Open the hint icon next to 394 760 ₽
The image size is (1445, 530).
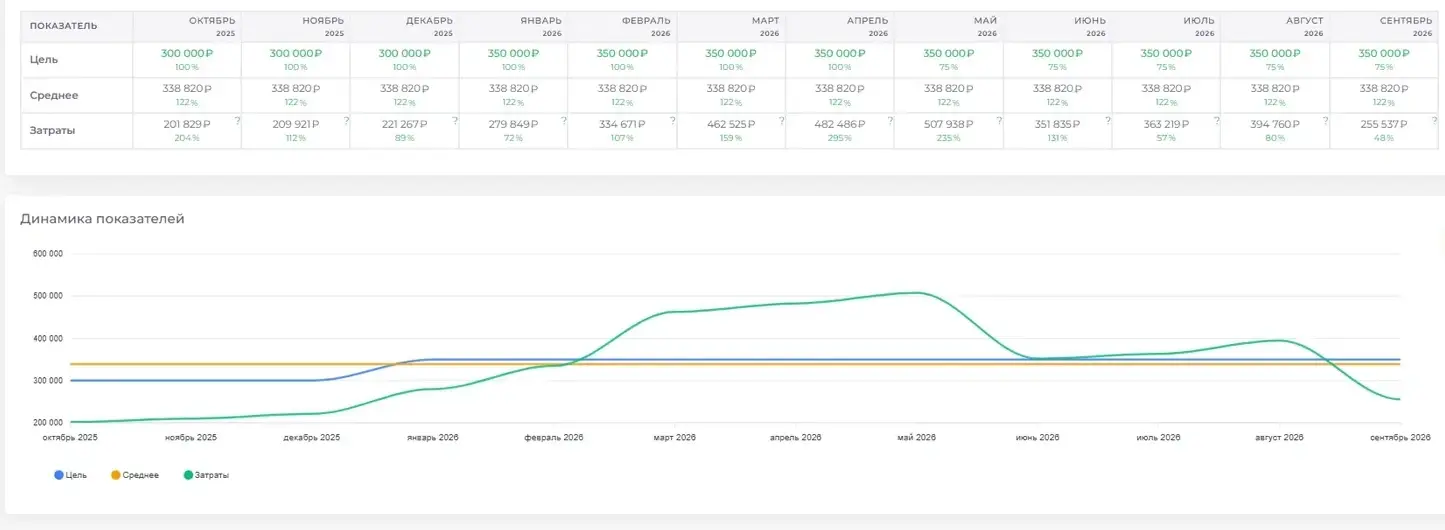coord(1326,120)
